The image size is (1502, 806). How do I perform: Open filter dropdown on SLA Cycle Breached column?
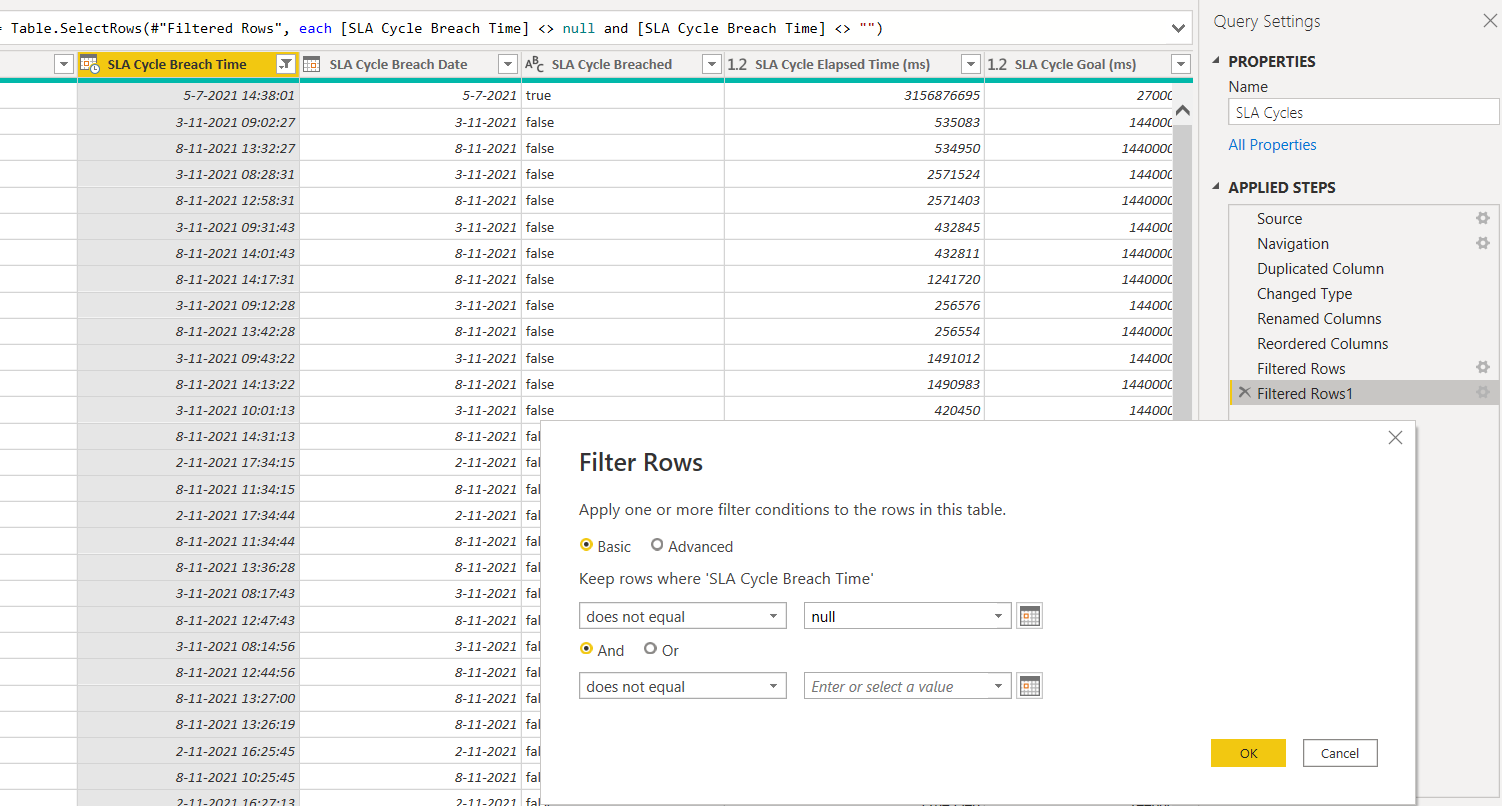point(711,64)
